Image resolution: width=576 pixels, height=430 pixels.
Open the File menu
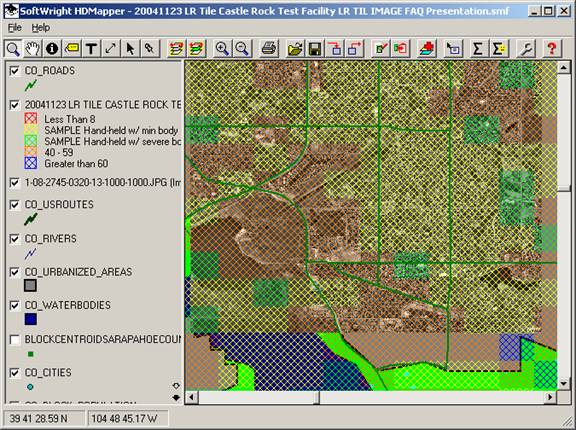click(14, 28)
